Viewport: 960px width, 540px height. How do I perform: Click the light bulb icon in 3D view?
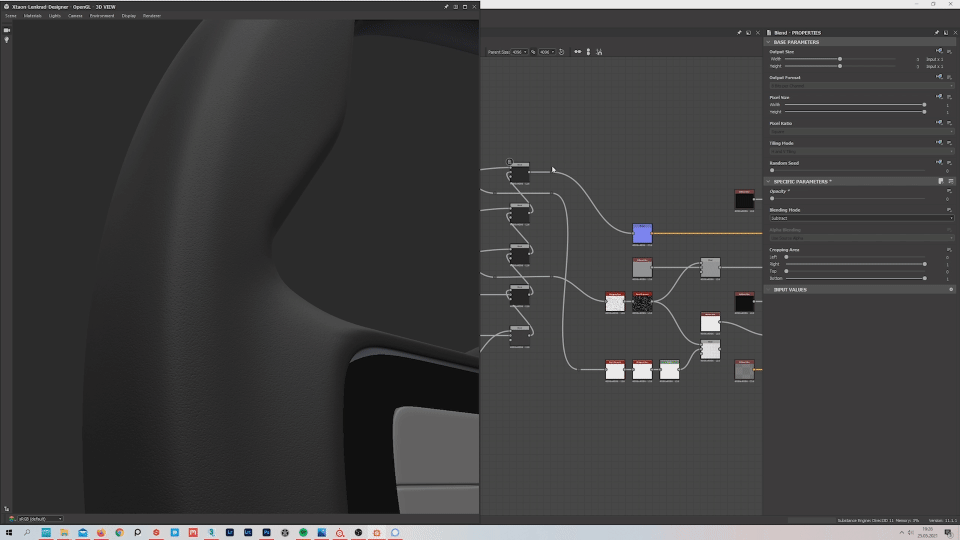(x=7, y=40)
